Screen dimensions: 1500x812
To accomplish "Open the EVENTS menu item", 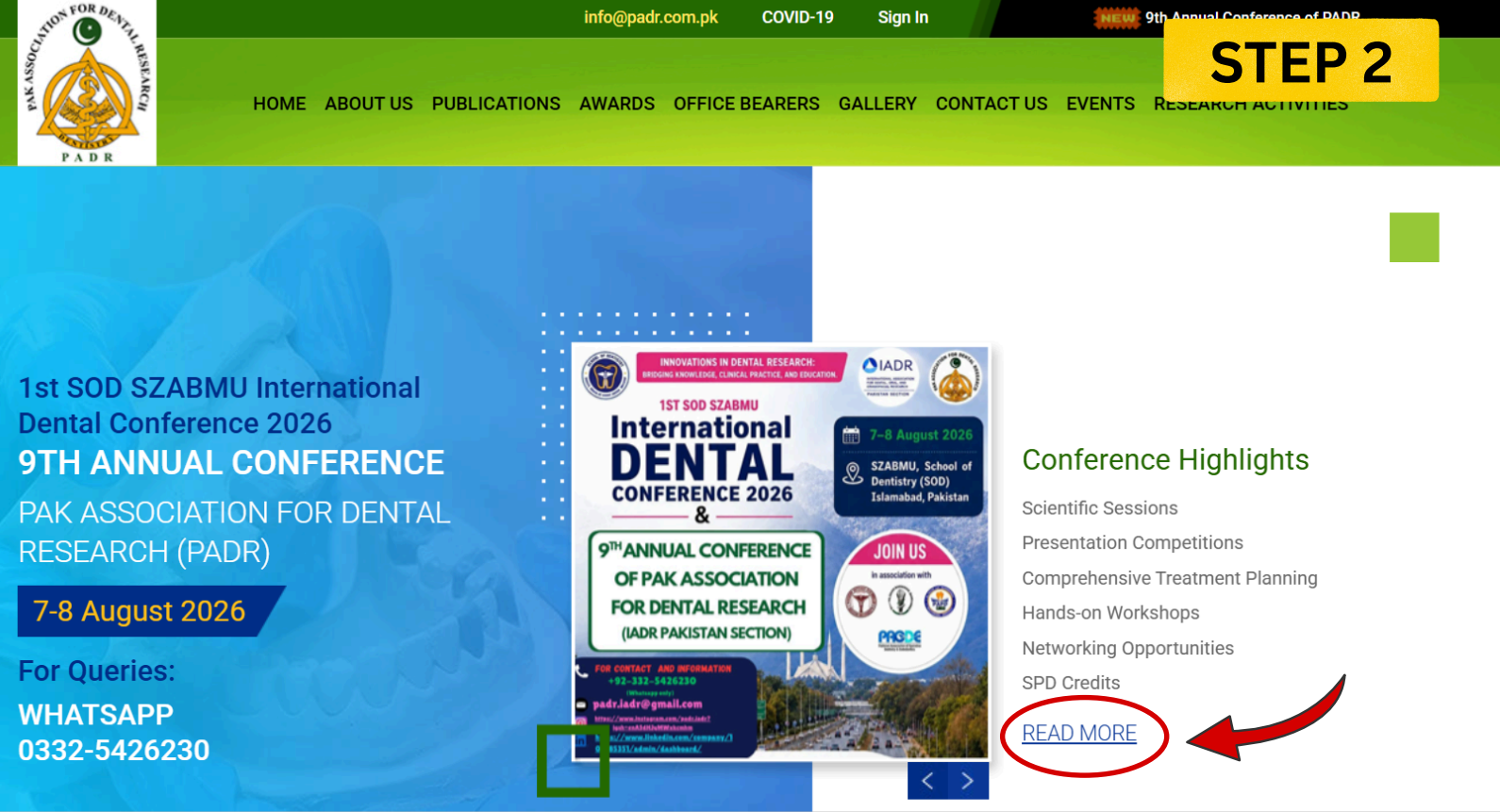I will pyautogui.click(x=1101, y=104).
